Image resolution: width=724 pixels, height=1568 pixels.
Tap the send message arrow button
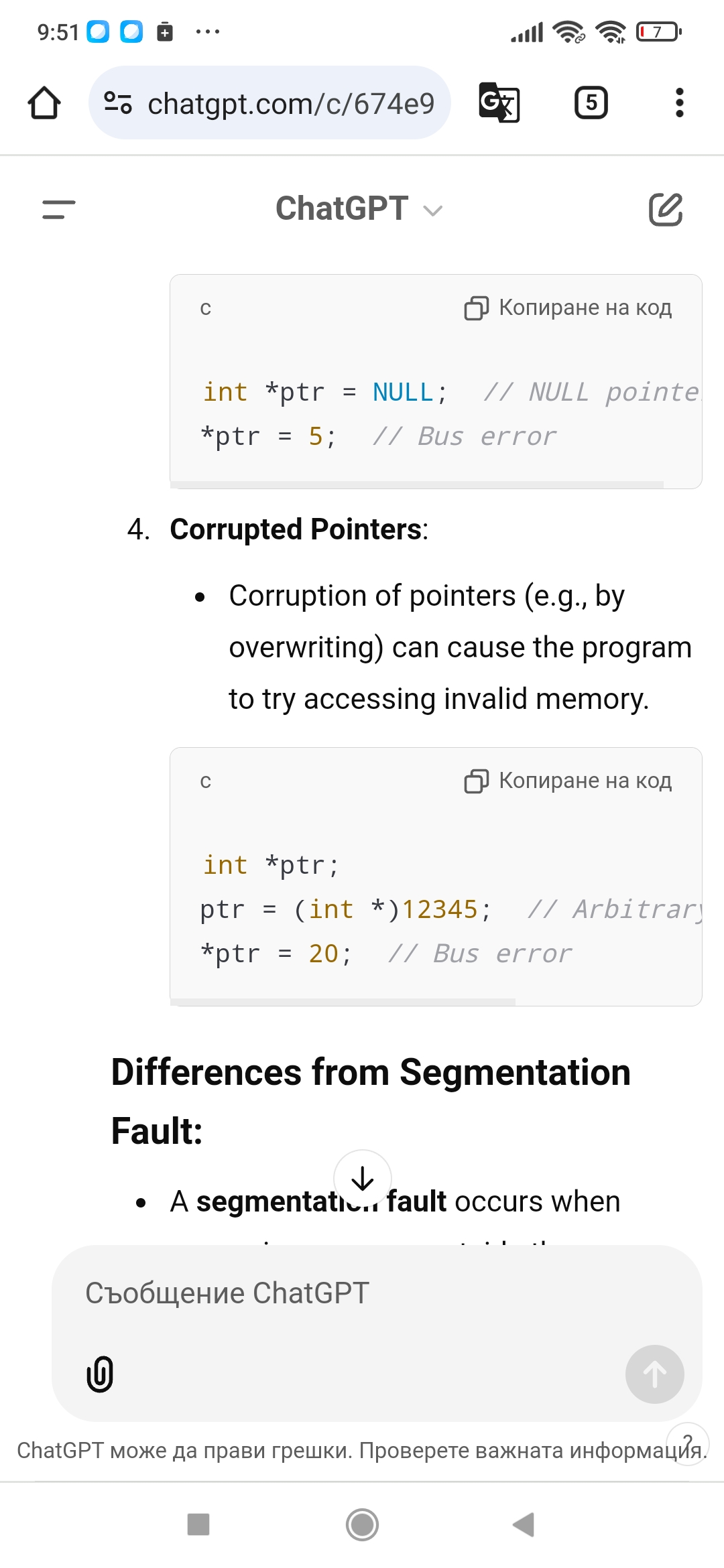click(655, 1374)
